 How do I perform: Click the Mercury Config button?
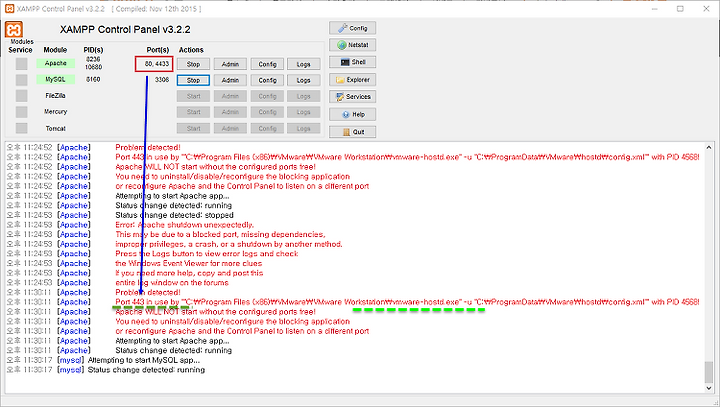(x=267, y=112)
